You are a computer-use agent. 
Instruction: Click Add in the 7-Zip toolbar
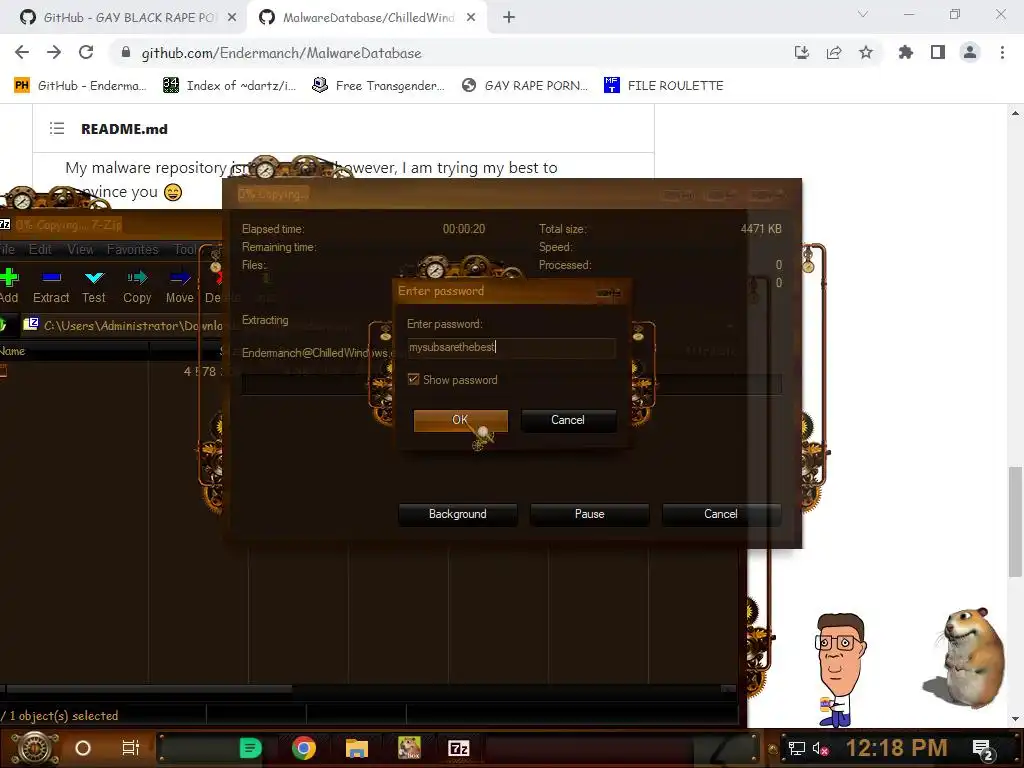(x=9, y=287)
